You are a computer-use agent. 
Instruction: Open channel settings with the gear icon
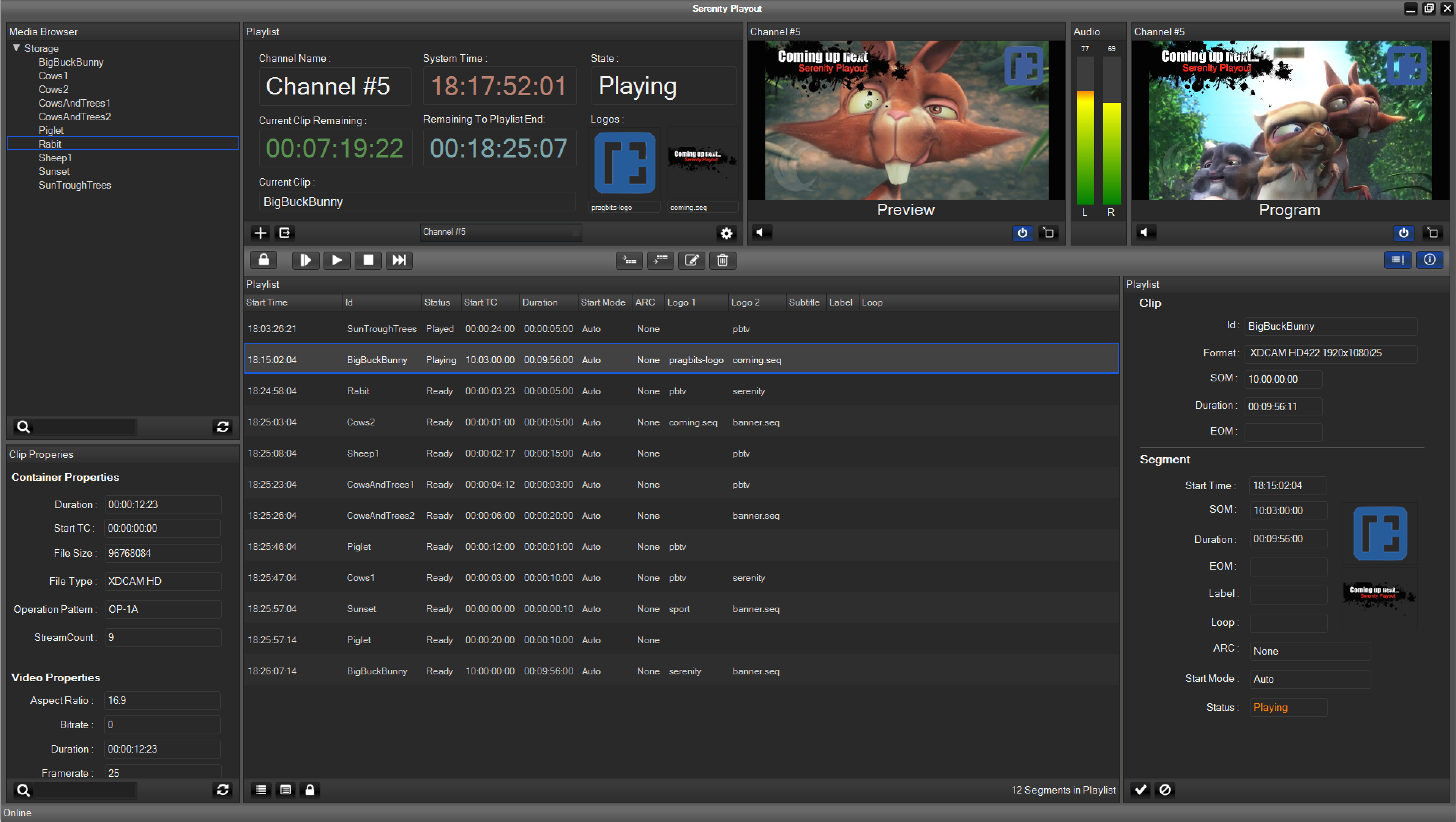tap(726, 233)
